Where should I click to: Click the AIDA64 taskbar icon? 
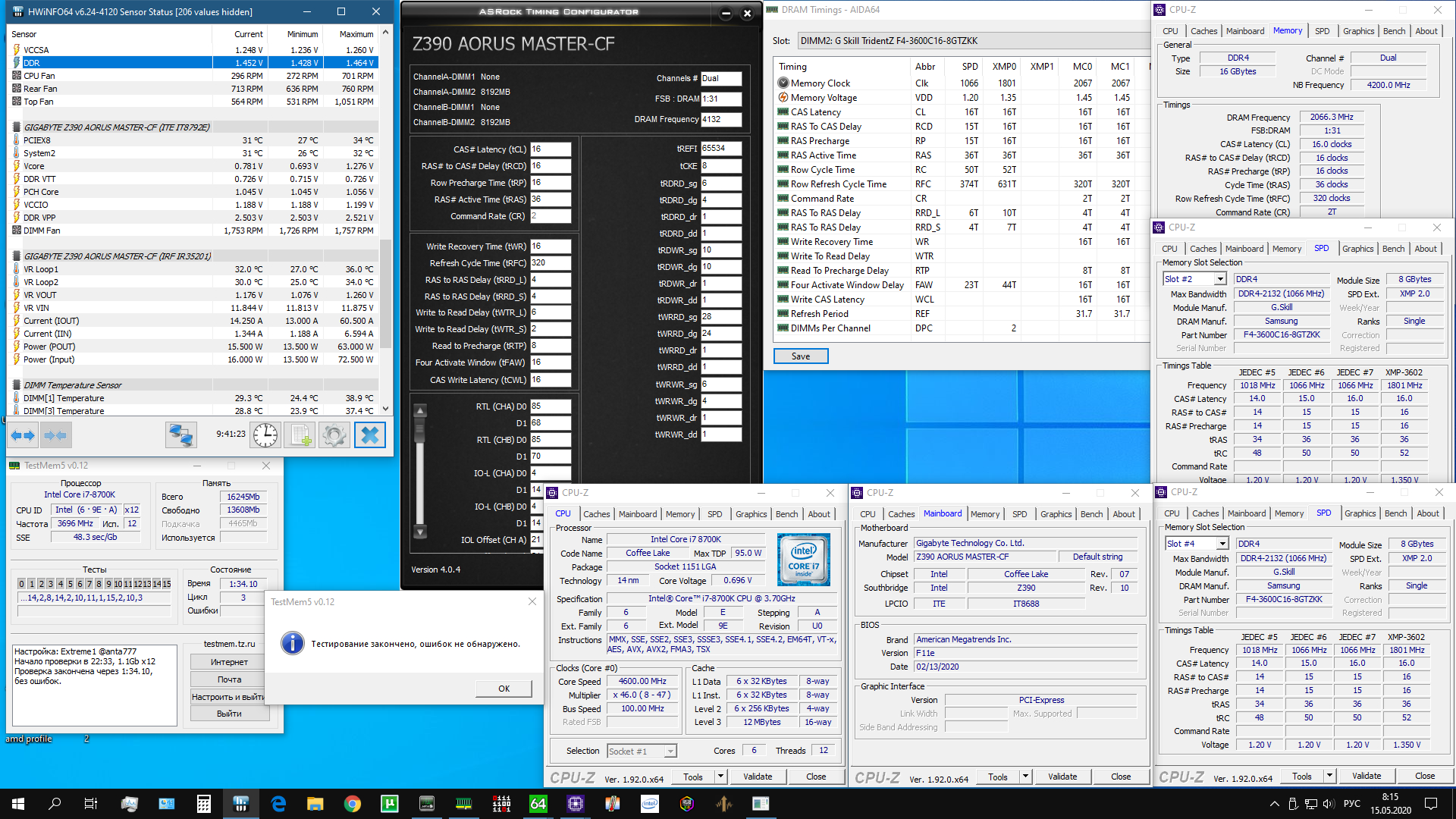click(538, 804)
